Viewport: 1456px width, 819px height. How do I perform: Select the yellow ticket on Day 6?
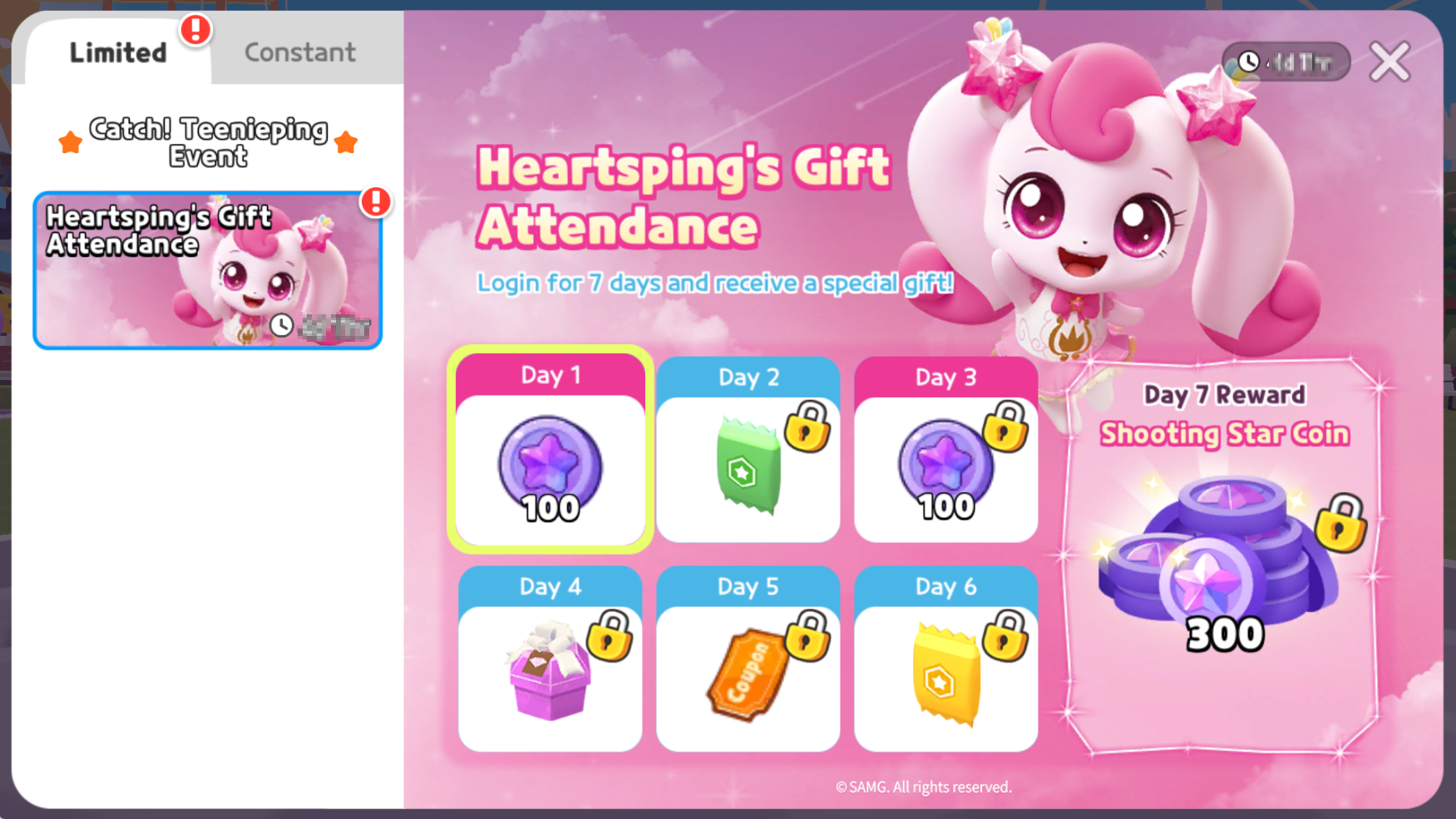coord(946,675)
